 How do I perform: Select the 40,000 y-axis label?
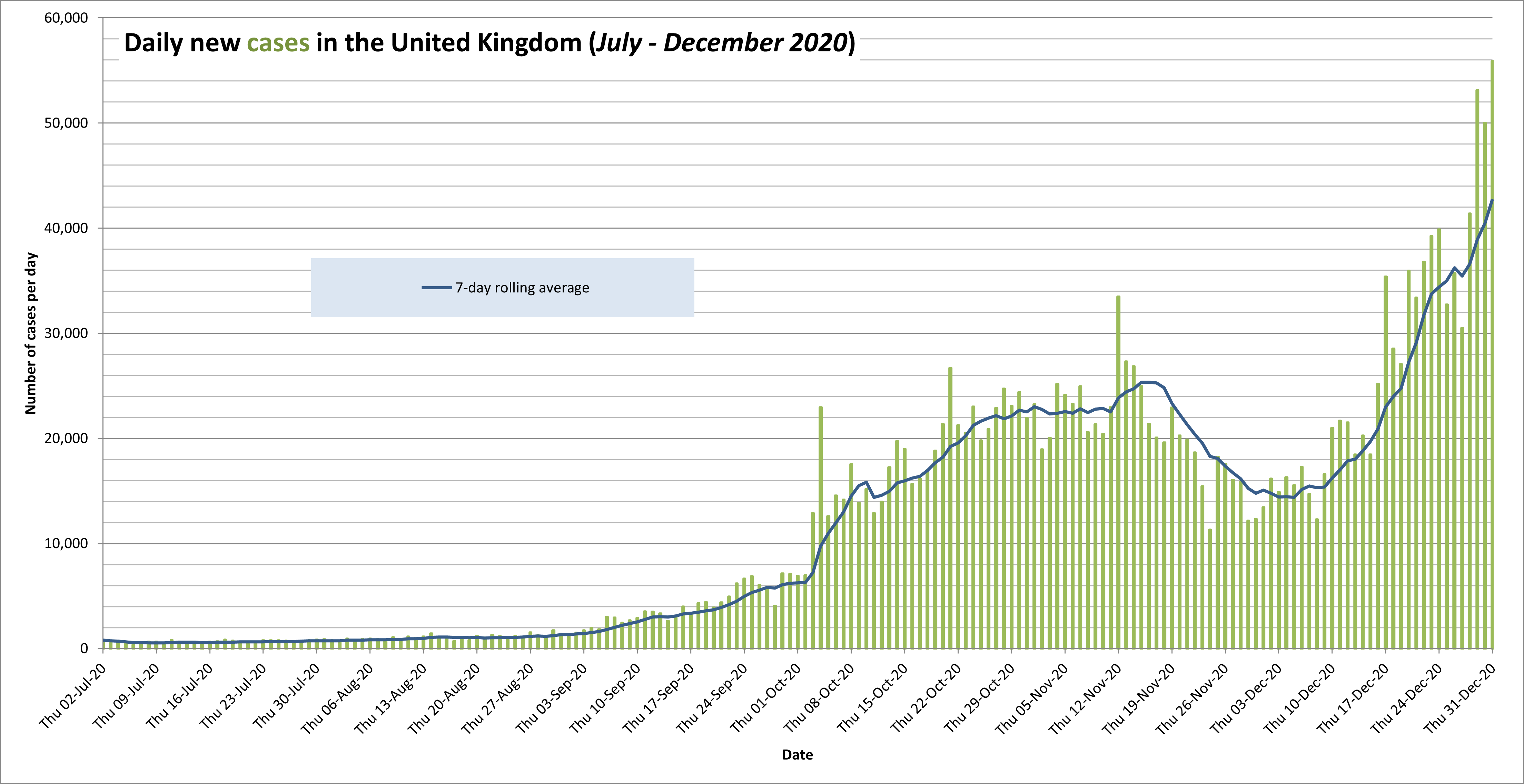(x=66, y=228)
